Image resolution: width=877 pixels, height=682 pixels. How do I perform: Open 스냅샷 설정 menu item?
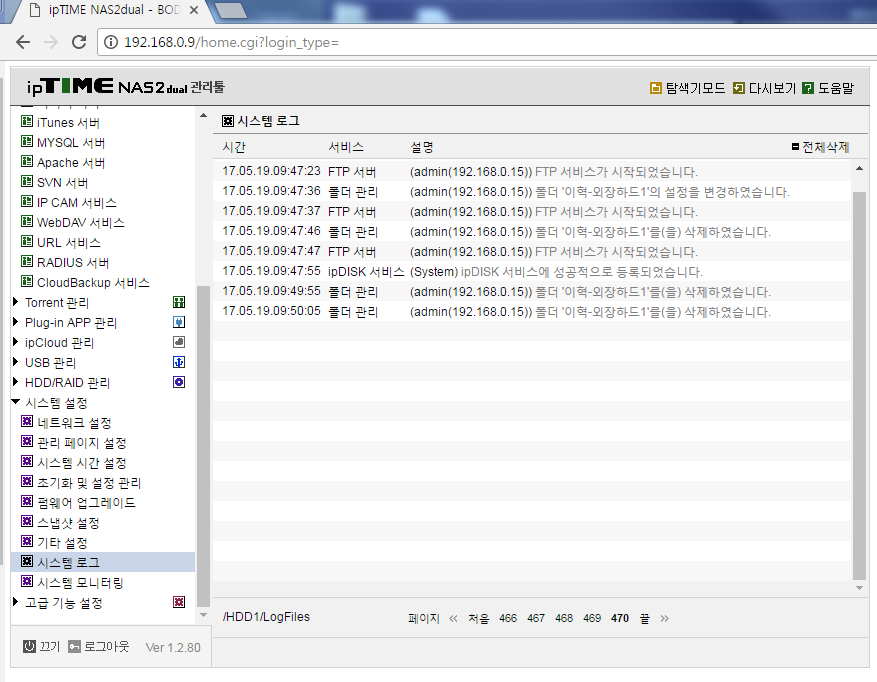click(68, 523)
